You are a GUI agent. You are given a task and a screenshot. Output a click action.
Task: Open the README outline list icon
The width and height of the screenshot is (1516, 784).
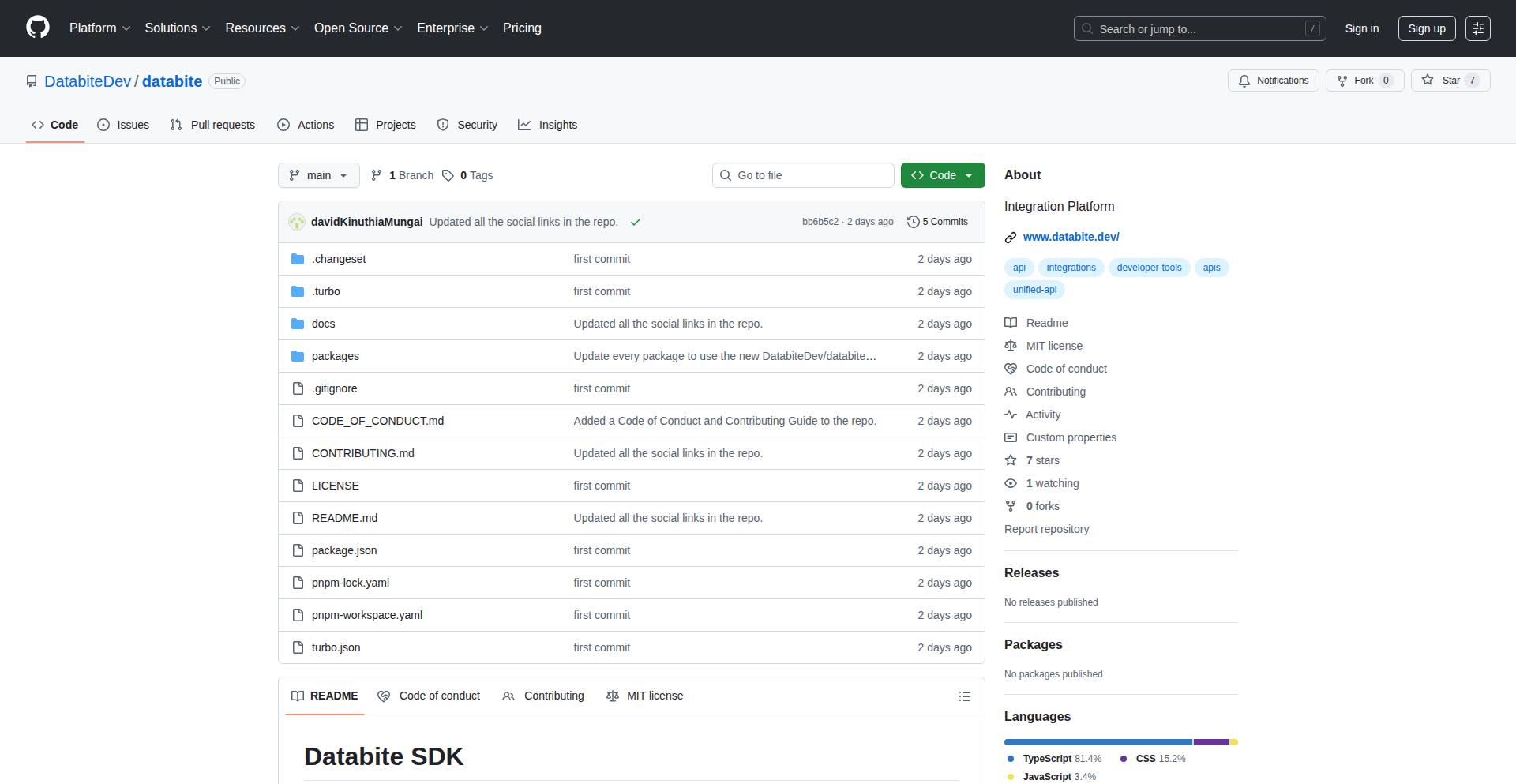coord(964,696)
